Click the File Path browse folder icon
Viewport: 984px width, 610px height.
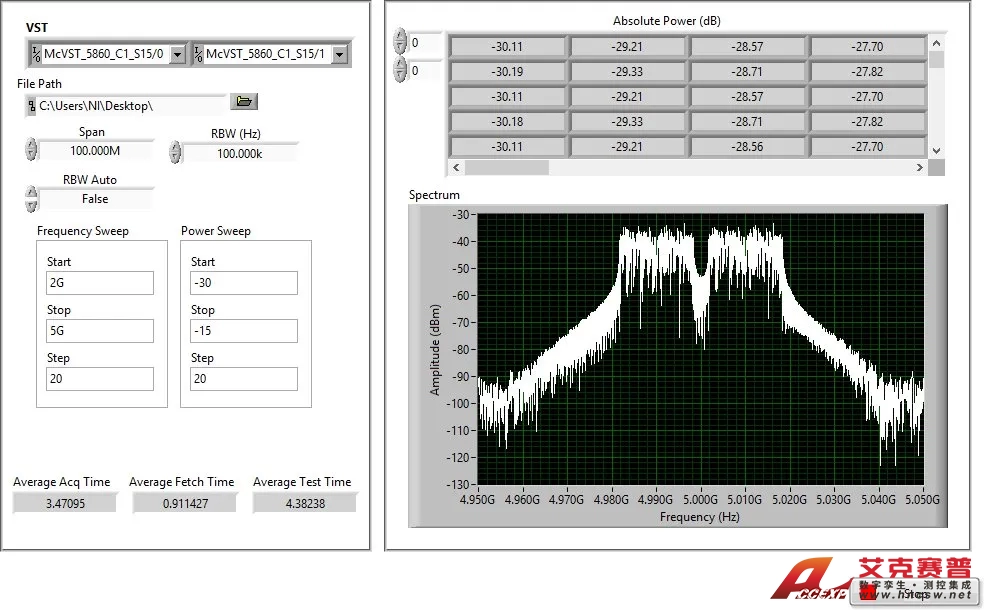point(244,102)
